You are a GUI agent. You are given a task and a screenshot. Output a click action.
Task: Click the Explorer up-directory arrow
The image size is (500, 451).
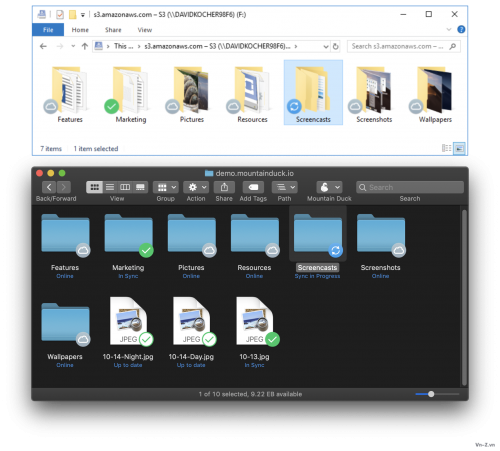(x=85, y=46)
